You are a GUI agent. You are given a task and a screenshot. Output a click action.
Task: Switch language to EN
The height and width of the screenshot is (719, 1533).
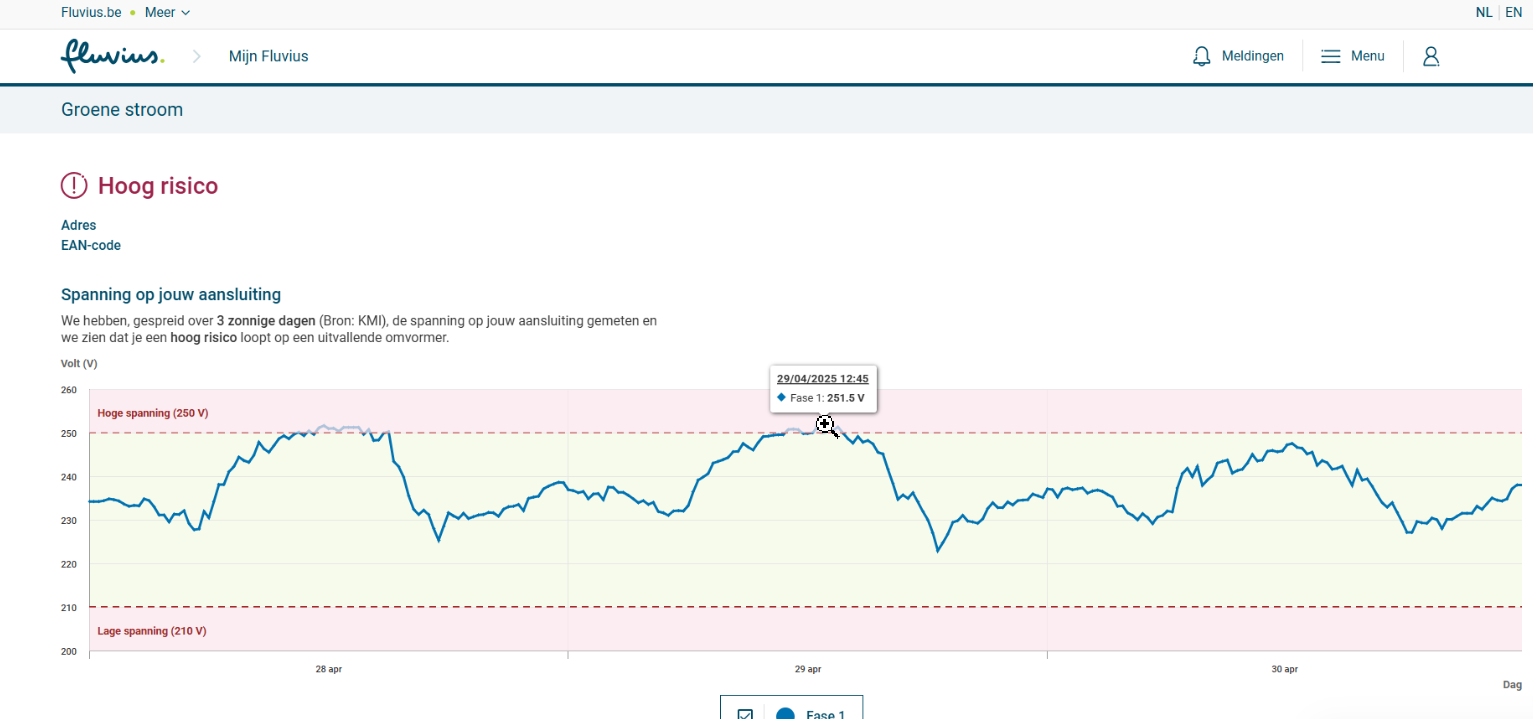pos(1513,13)
